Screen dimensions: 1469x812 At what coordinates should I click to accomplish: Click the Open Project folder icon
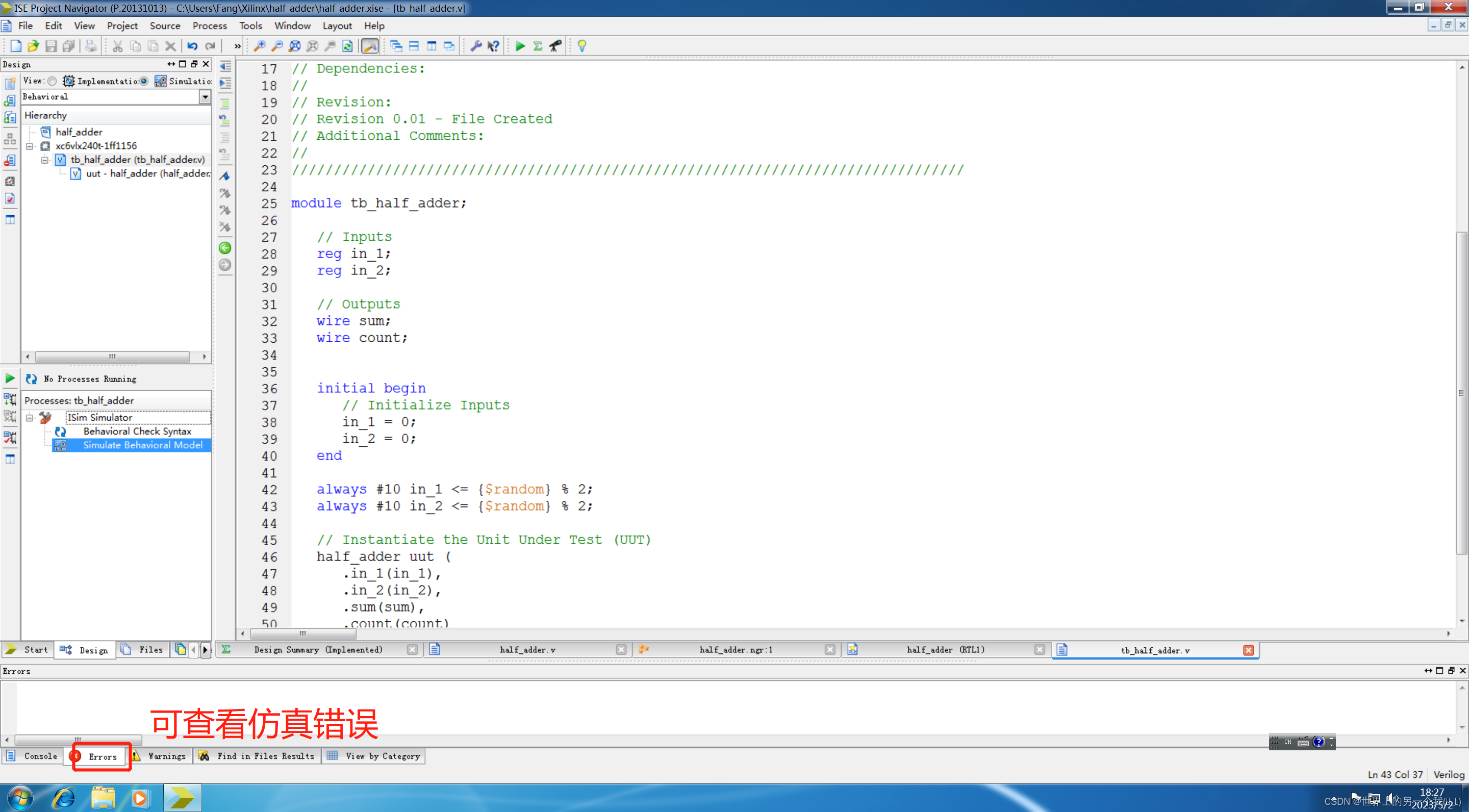pos(33,46)
